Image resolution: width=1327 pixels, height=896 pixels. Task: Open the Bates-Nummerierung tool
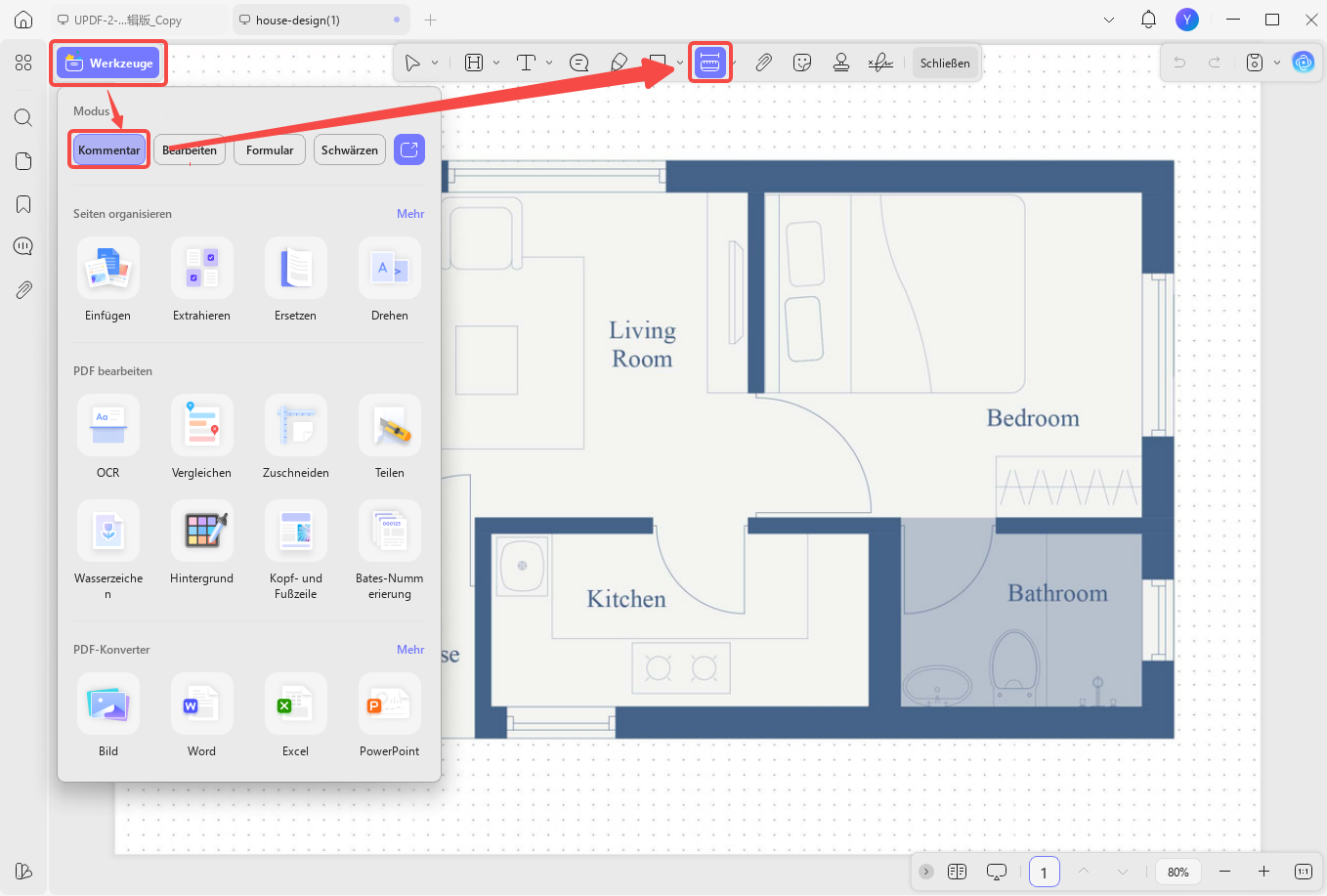pos(390,550)
